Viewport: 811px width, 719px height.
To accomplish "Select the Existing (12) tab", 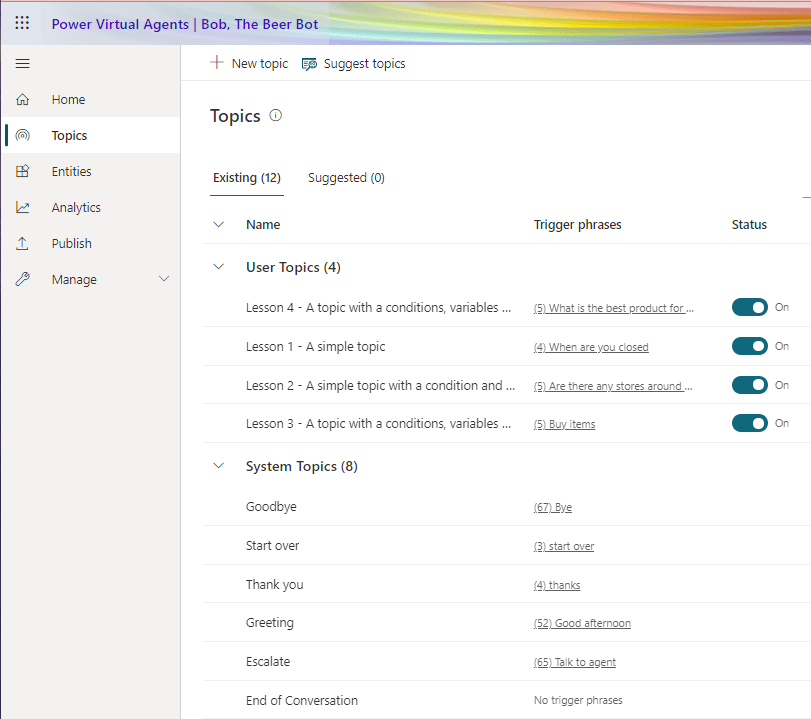I will (x=246, y=178).
